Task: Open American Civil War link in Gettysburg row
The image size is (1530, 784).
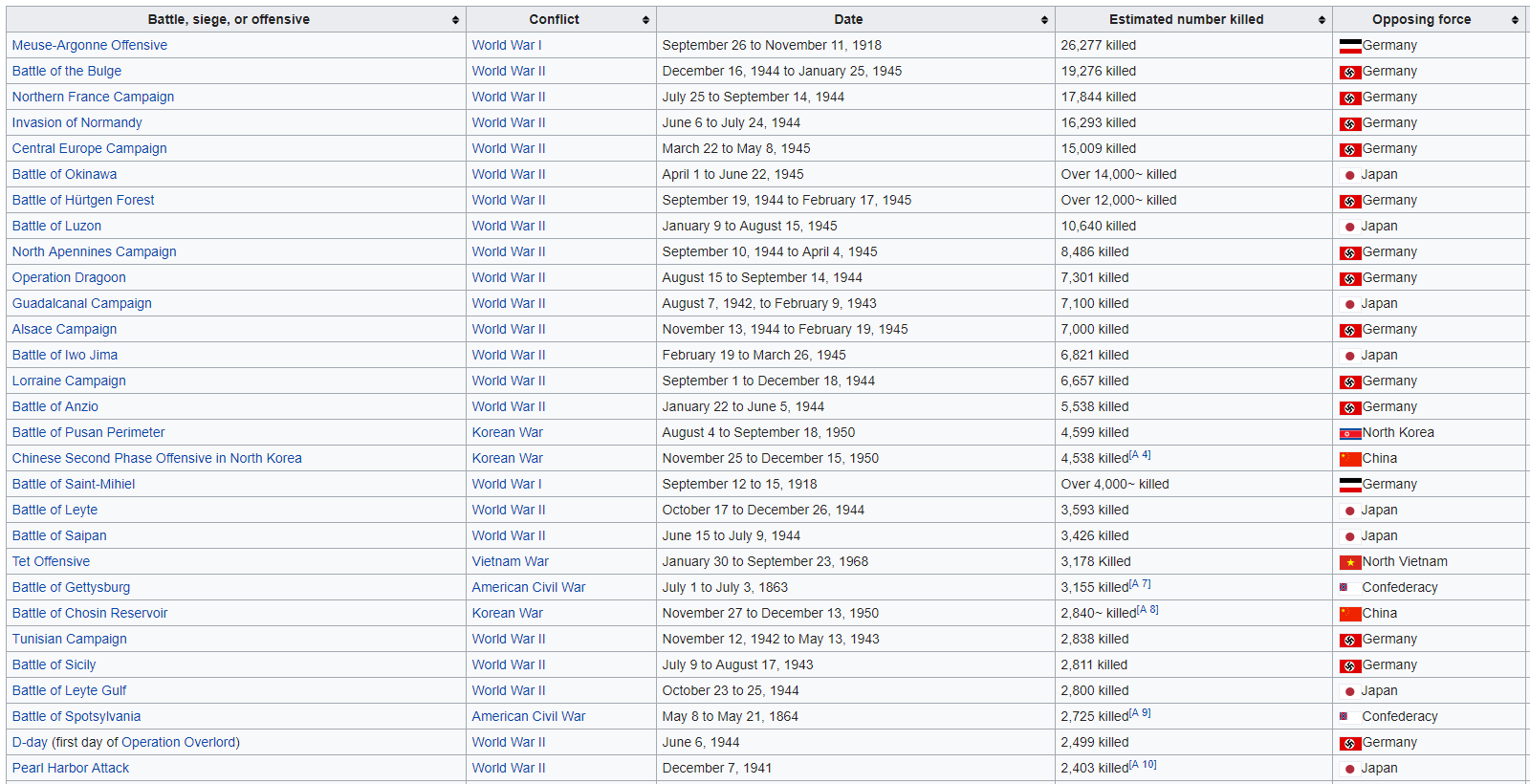Action: click(528, 587)
